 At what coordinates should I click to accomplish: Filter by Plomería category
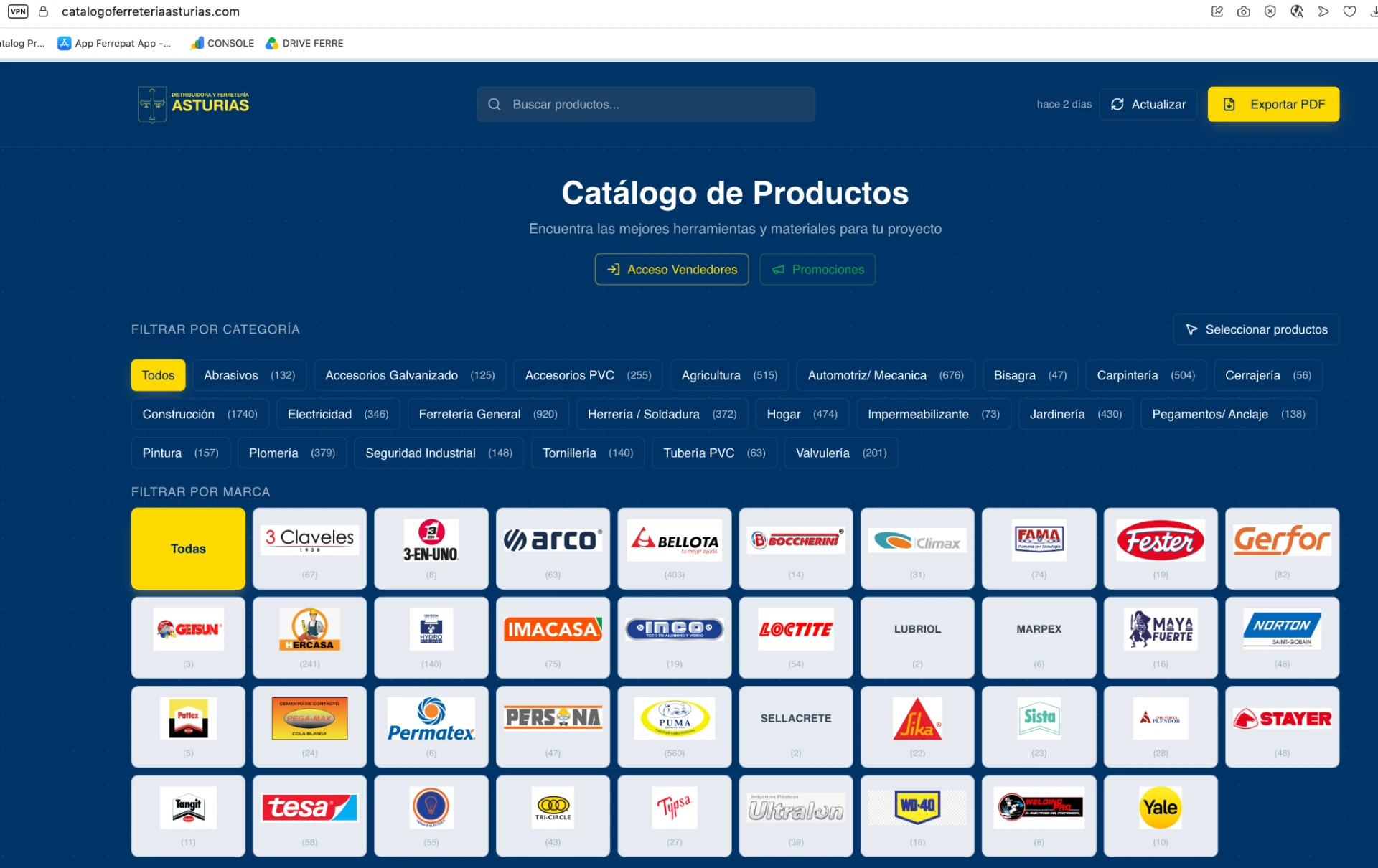tap(291, 453)
